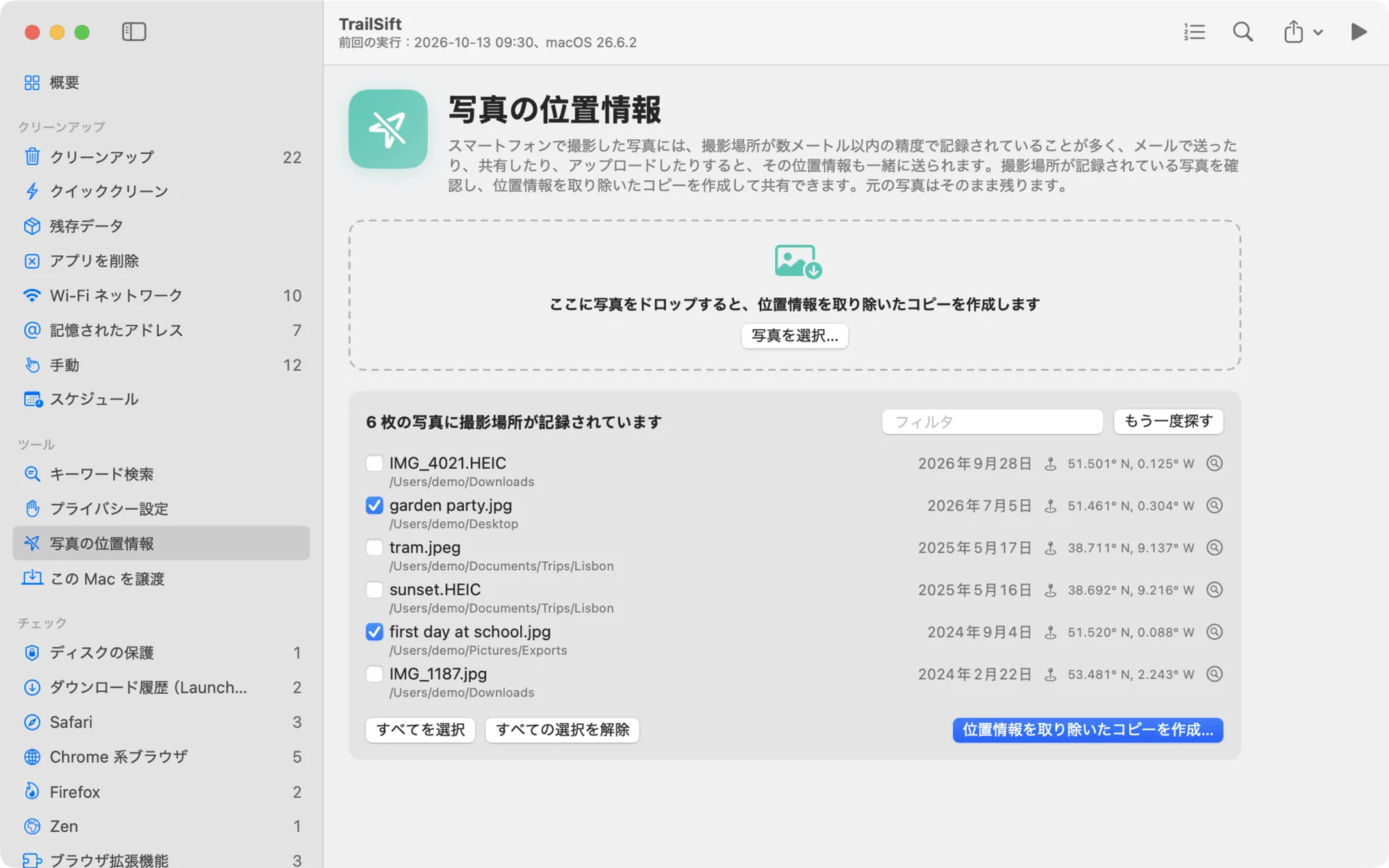This screenshot has height=868, width=1389.
Task: Check the IMG_1187.jpg checkbox
Action: (374, 674)
